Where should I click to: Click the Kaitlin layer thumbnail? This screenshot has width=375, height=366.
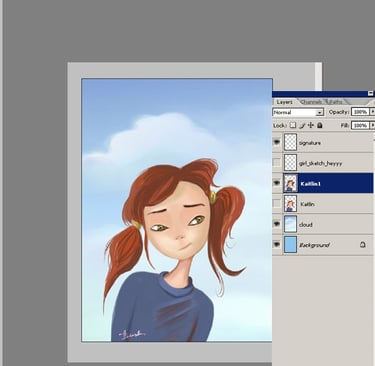(x=290, y=204)
